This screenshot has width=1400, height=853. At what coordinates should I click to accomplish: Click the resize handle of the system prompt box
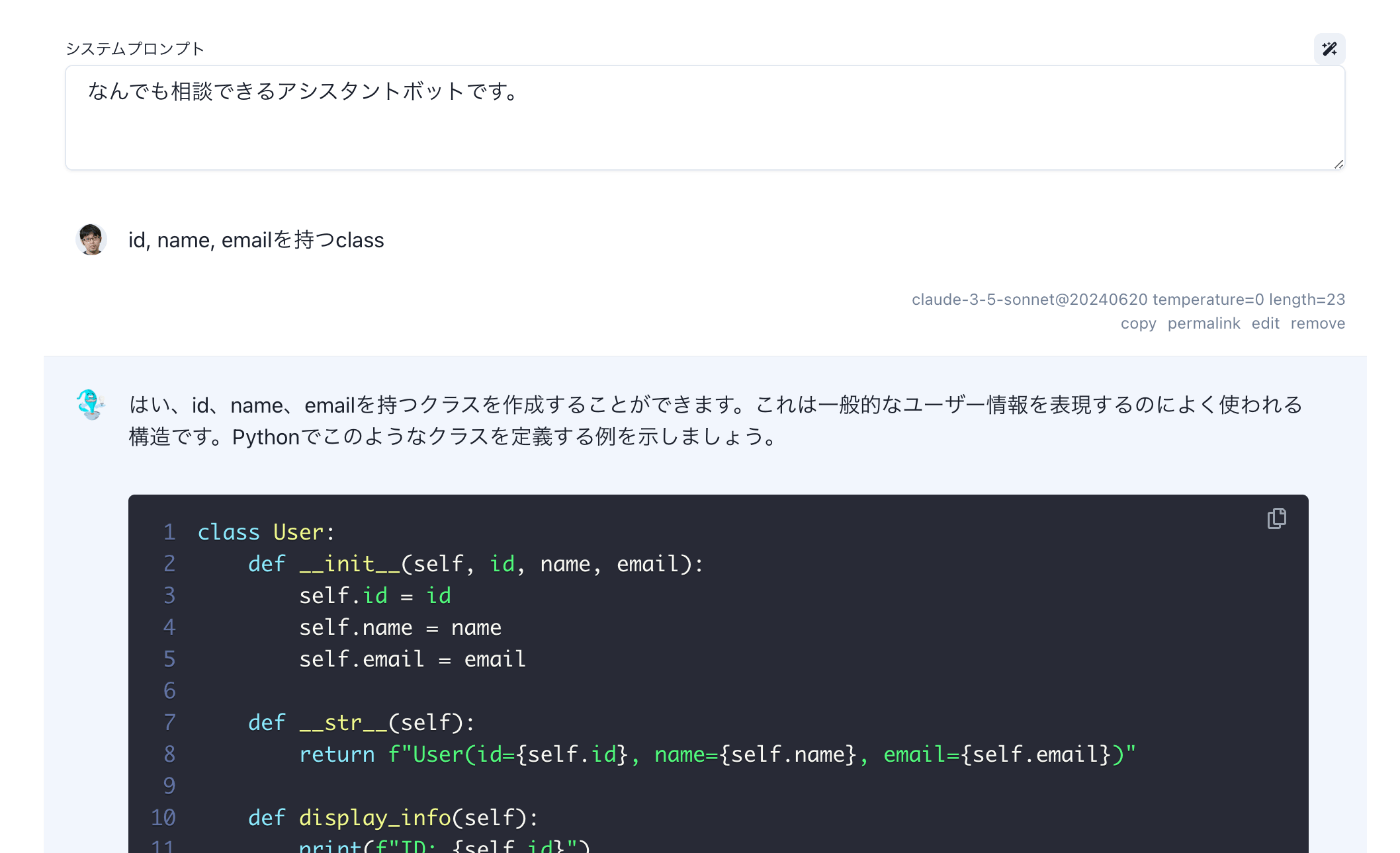pos(1338,163)
